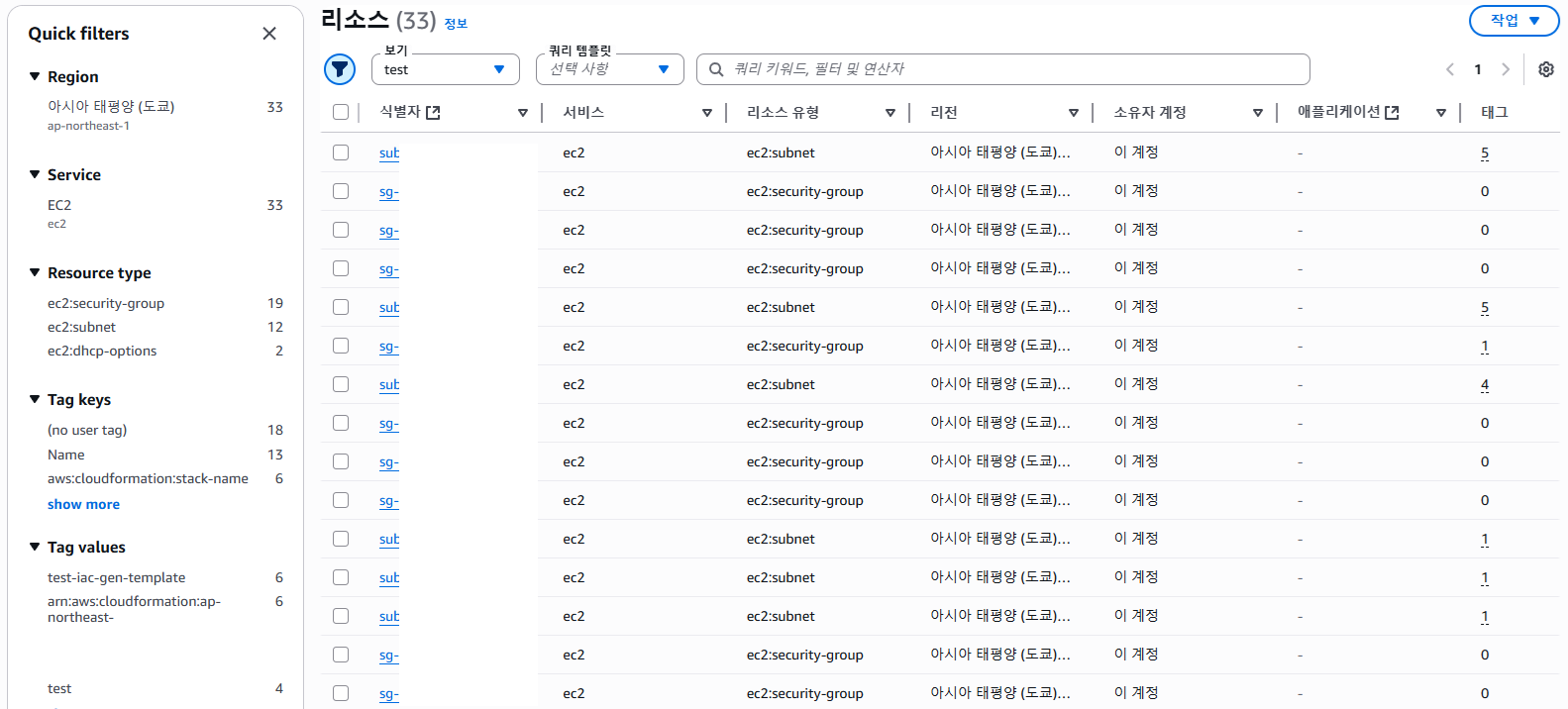Screen dimensions: 1568x709
Task: Open the 쿼리 템플릿 dropdown
Action: pos(610,69)
